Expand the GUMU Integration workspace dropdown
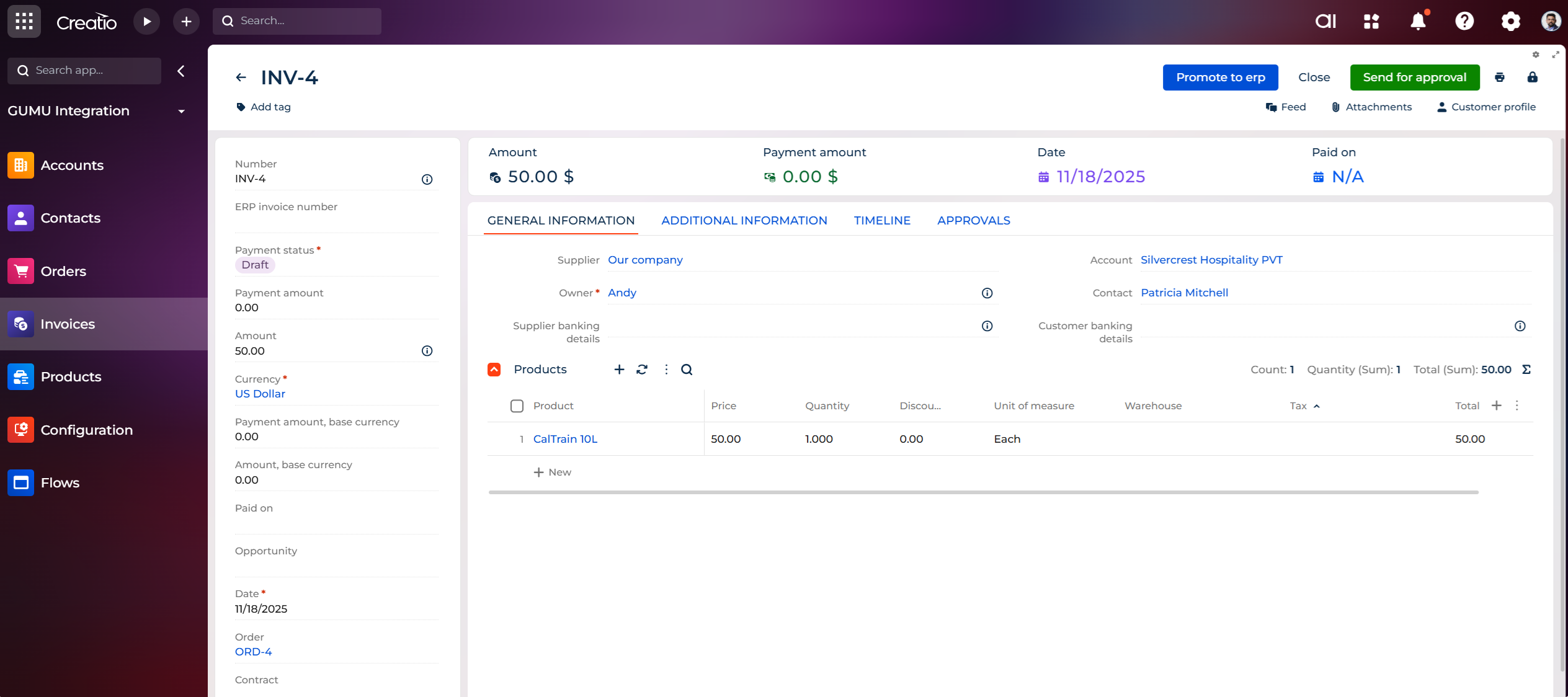The image size is (1568, 697). click(x=181, y=111)
